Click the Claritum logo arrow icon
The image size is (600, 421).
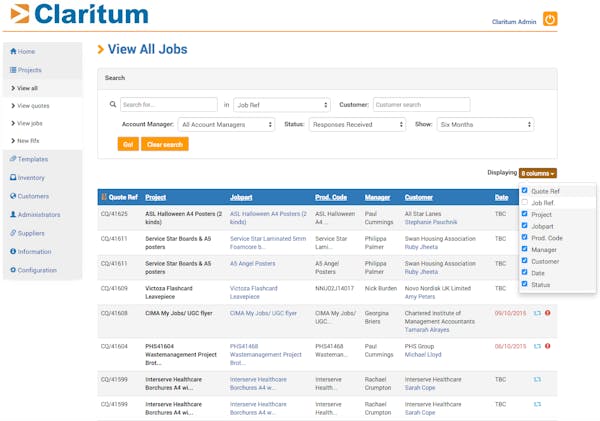tap(20, 13)
